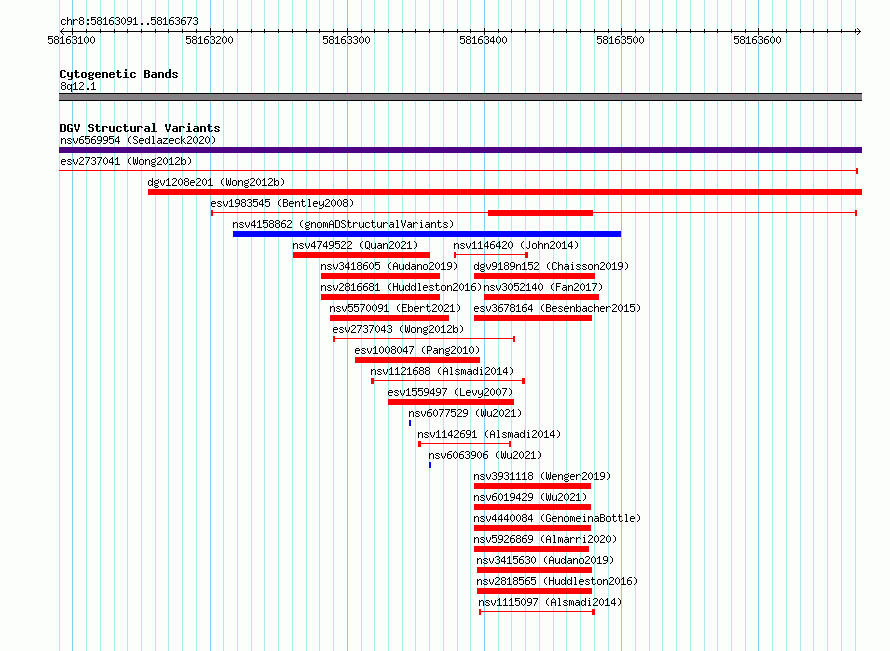
Task: Select thin red line under nsv1146420
Action: click(491, 255)
